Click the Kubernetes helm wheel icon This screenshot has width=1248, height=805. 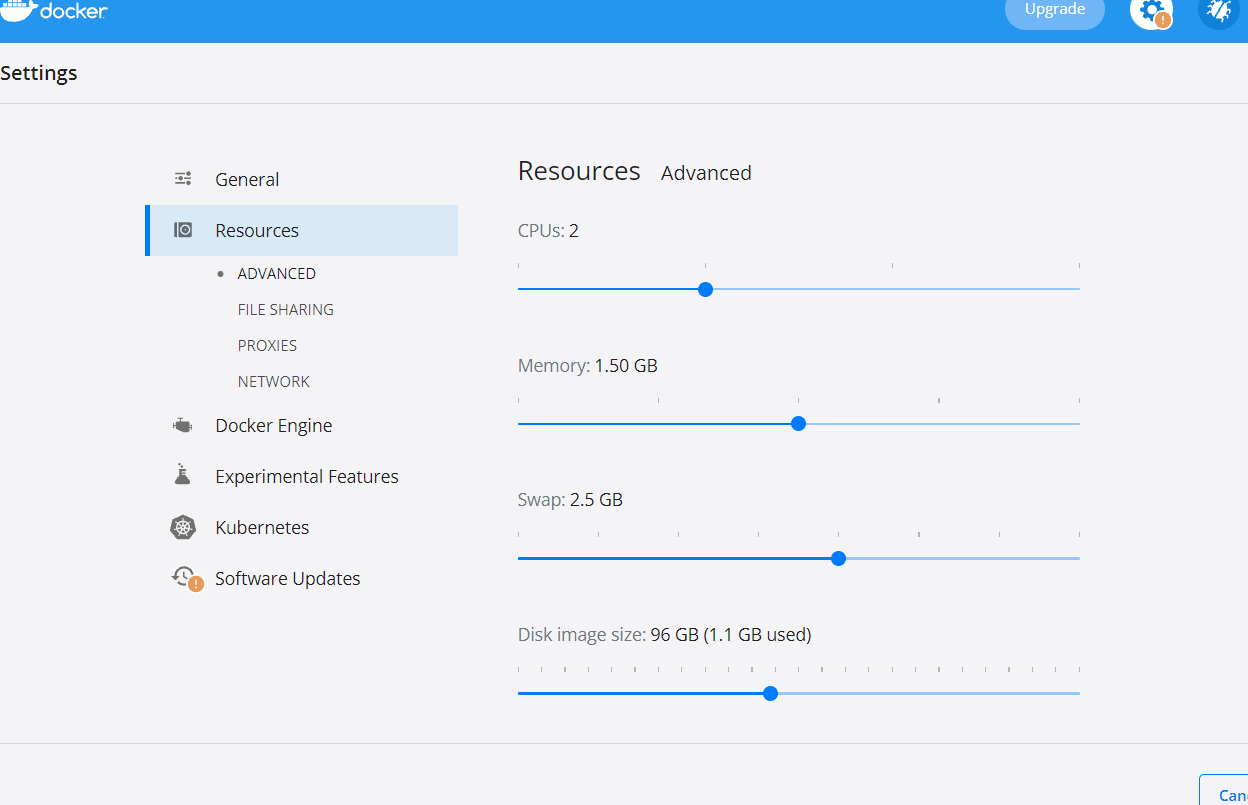tap(183, 528)
